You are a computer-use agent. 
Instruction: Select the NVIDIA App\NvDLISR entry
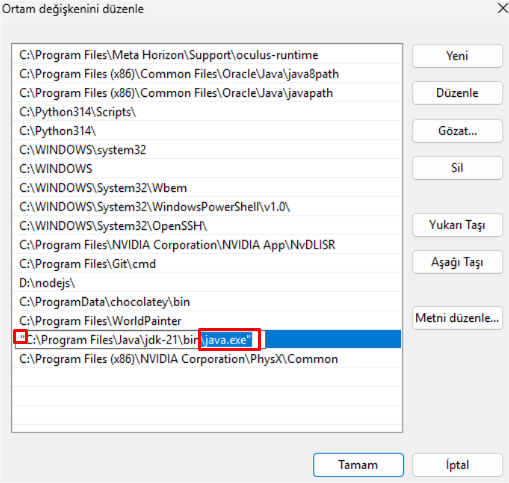207,245
